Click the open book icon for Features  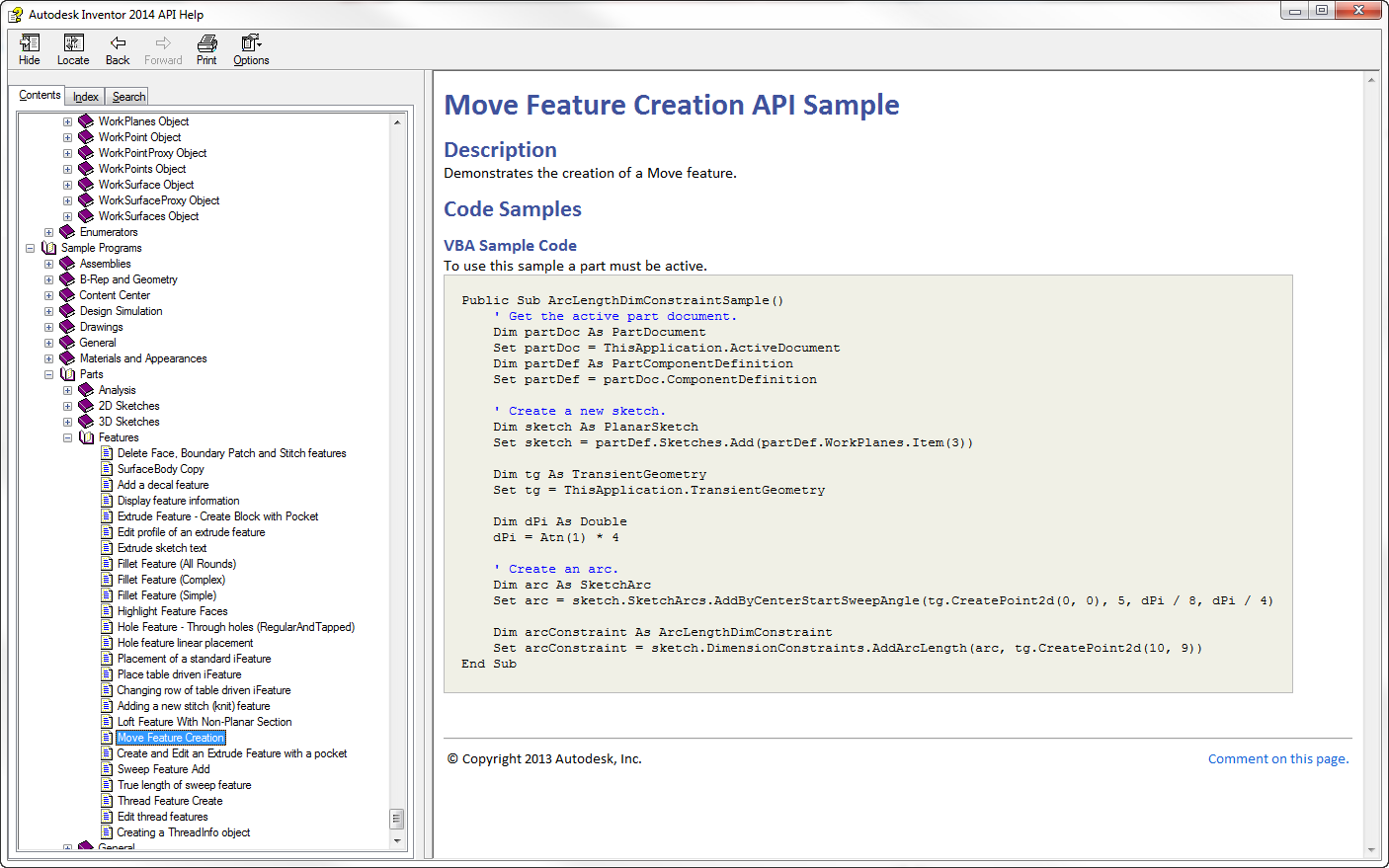[86, 437]
